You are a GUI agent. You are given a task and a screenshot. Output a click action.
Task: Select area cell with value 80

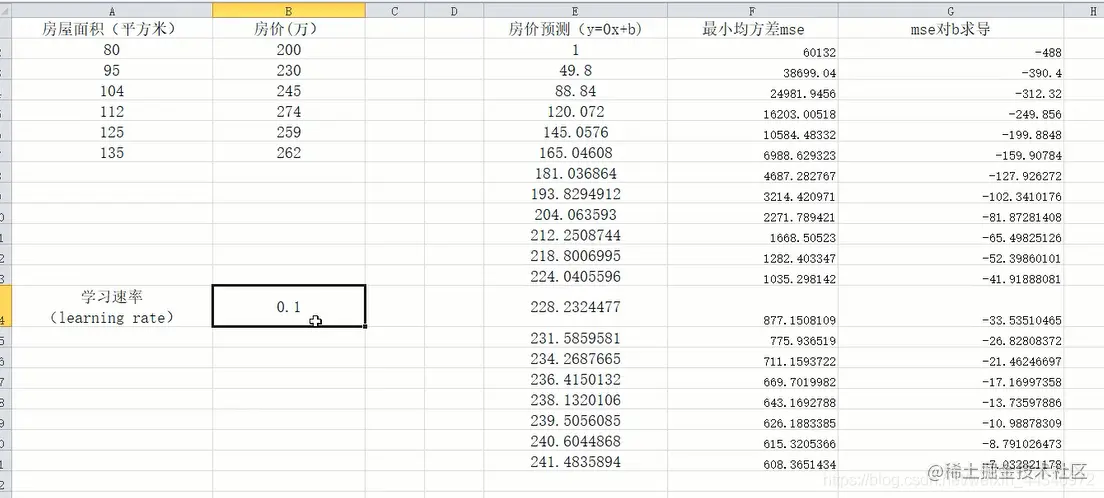(112, 50)
